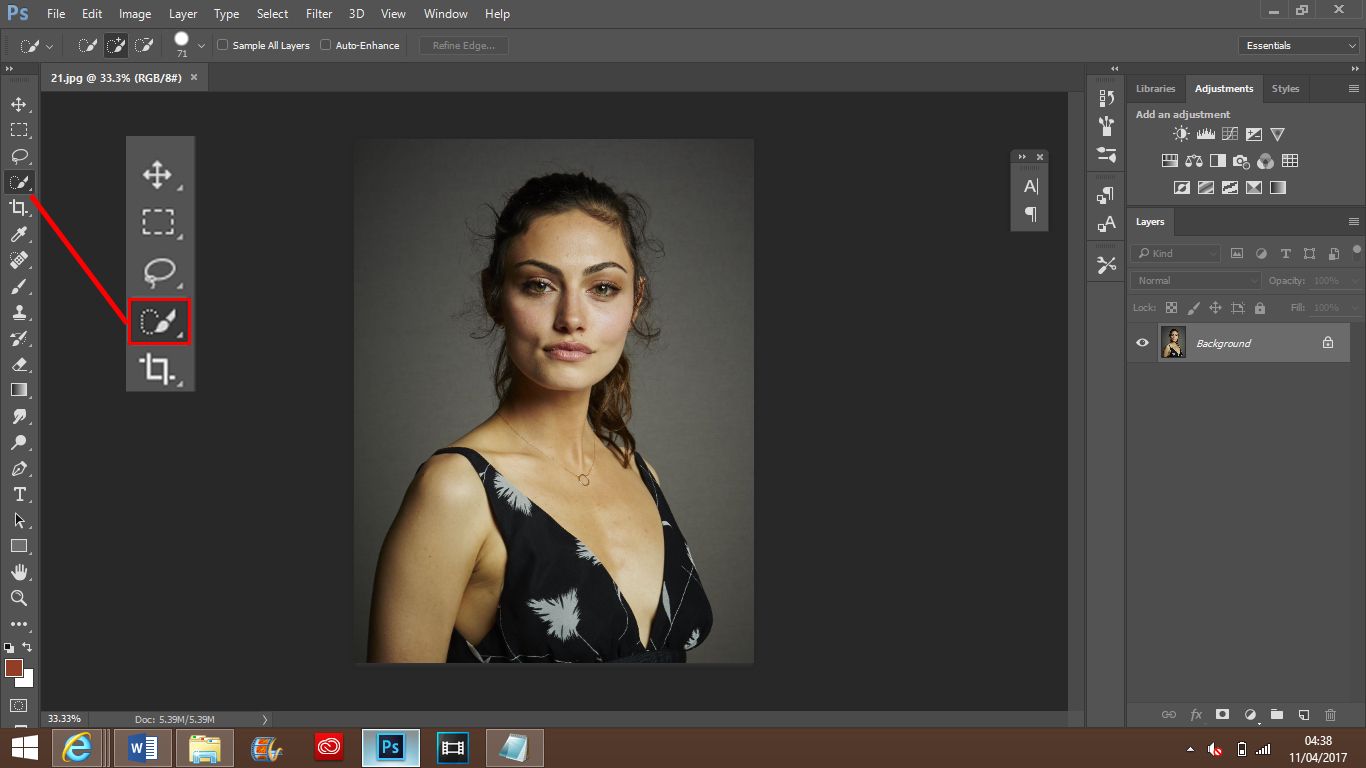1366x768 pixels.
Task: Select the Lasso tool
Action: coord(19,156)
